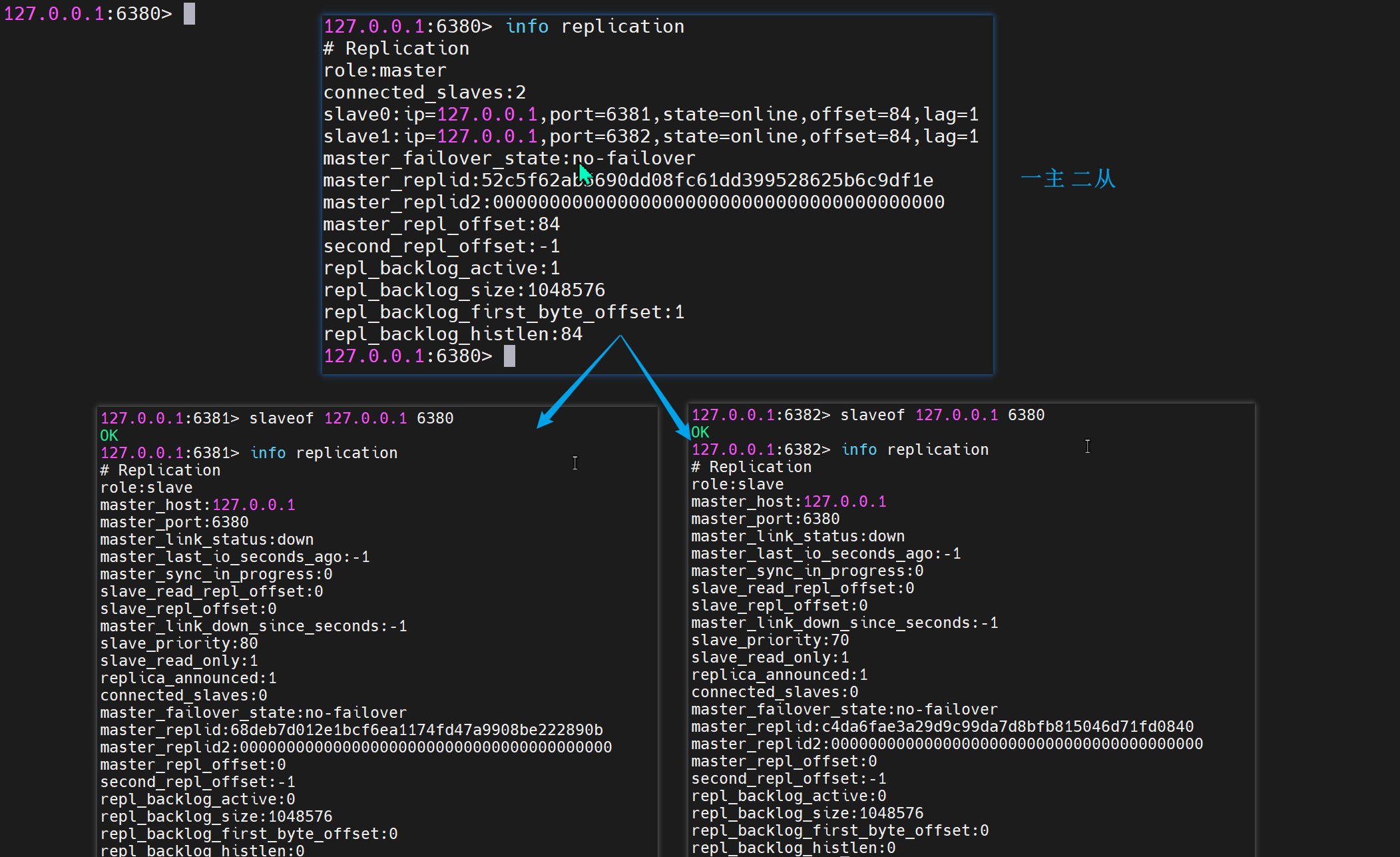
Task: Click the green OK in 6381 terminal
Action: [109, 435]
